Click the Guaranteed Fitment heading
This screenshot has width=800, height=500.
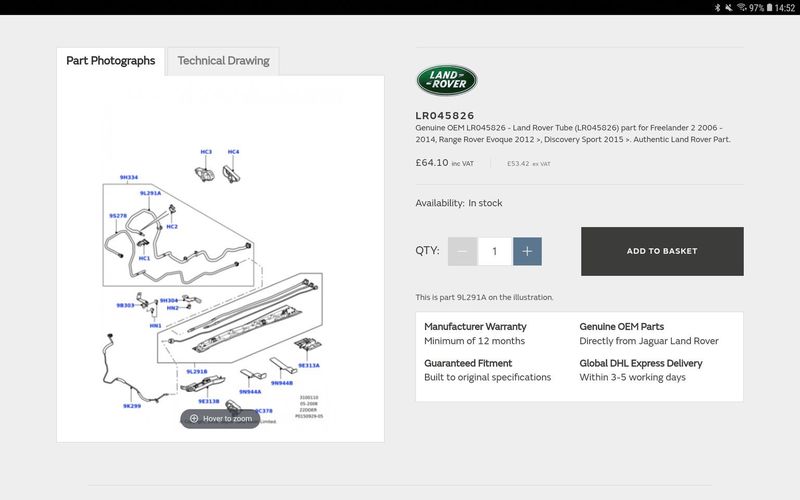(468, 363)
